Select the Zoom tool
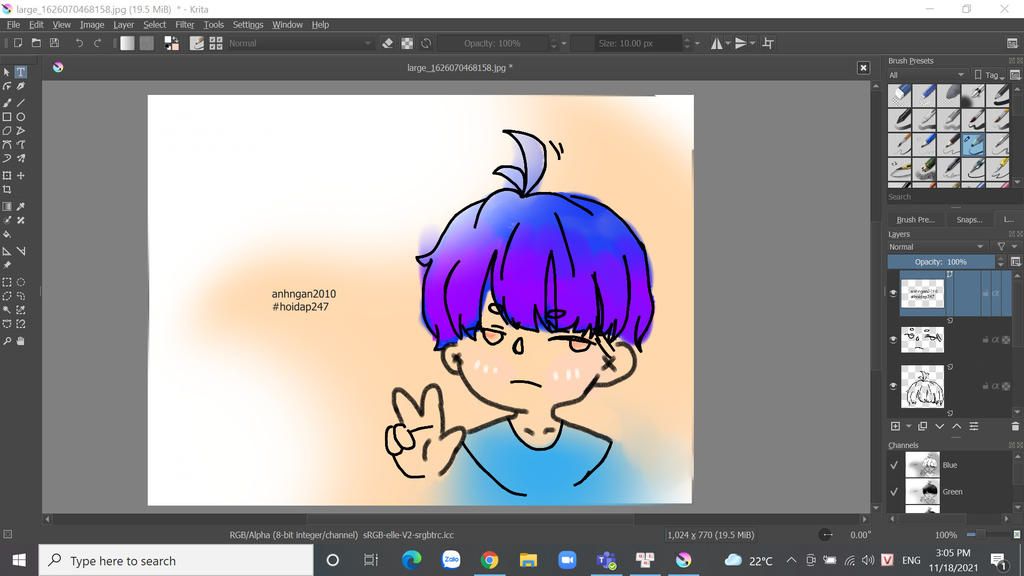Image resolution: width=1024 pixels, height=576 pixels. (7, 341)
